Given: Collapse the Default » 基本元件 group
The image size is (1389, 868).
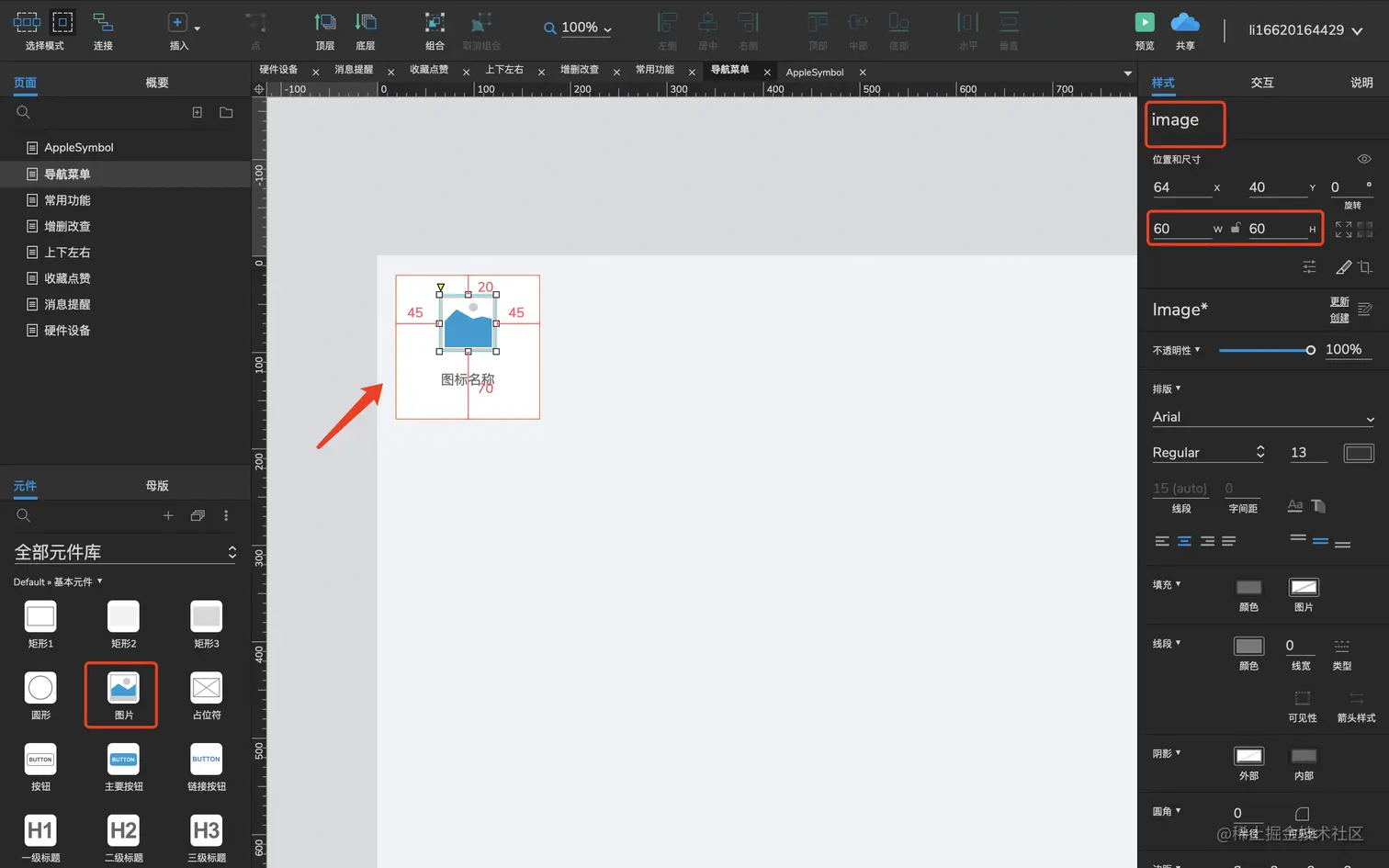Looking at the screenshot, I should (58, 581).
